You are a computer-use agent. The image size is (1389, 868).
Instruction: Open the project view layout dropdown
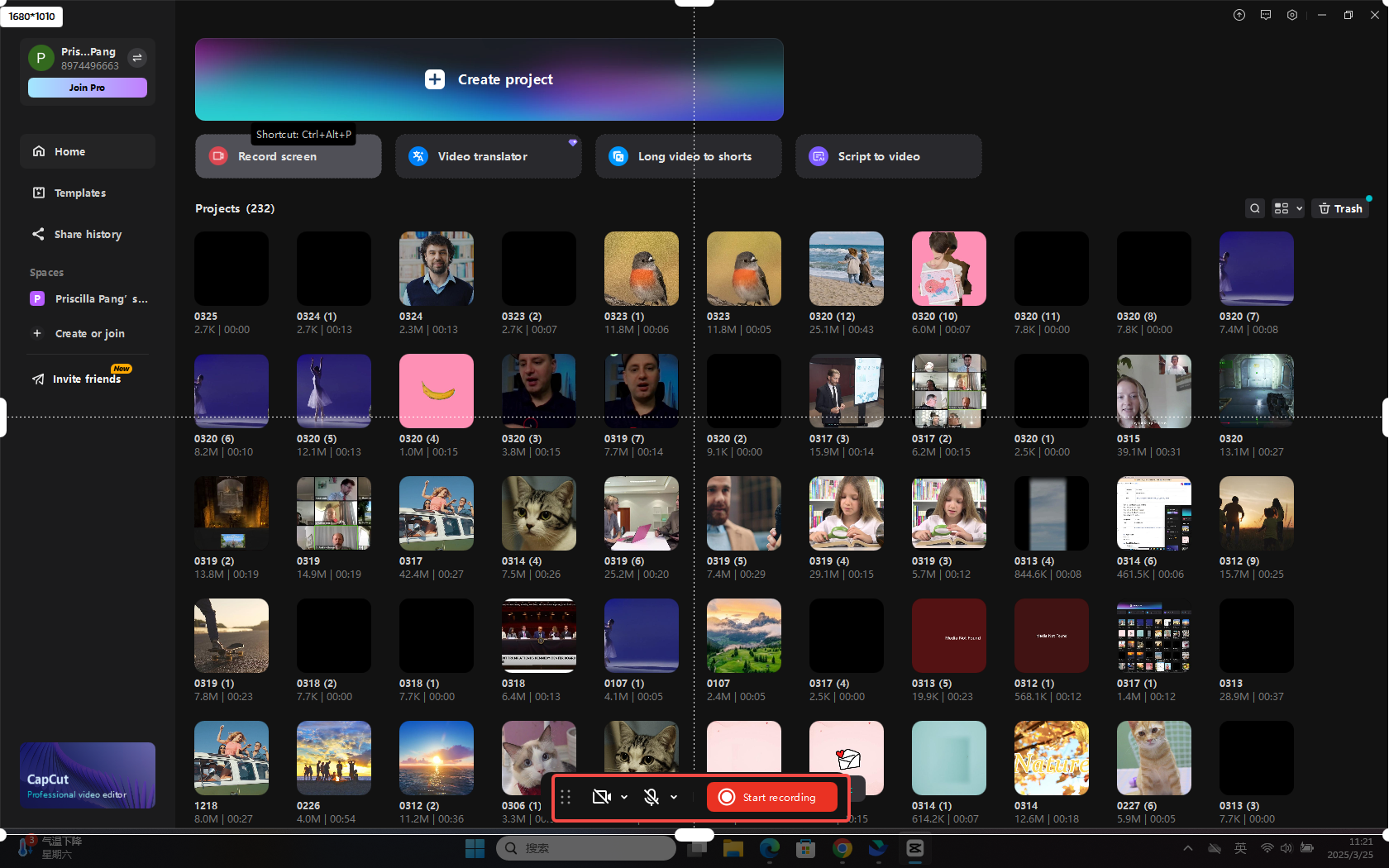1287,208
